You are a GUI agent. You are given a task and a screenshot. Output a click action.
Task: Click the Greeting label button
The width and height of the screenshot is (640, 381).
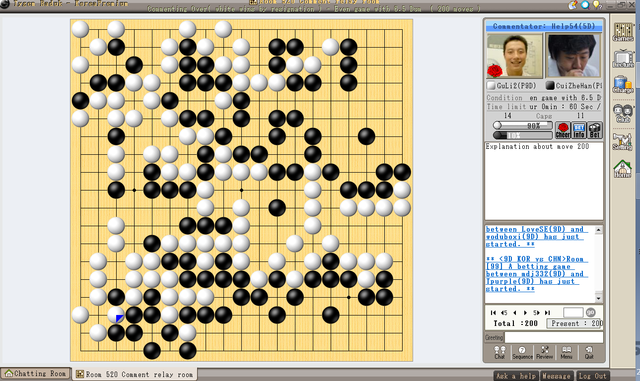(x=494, y=337)
